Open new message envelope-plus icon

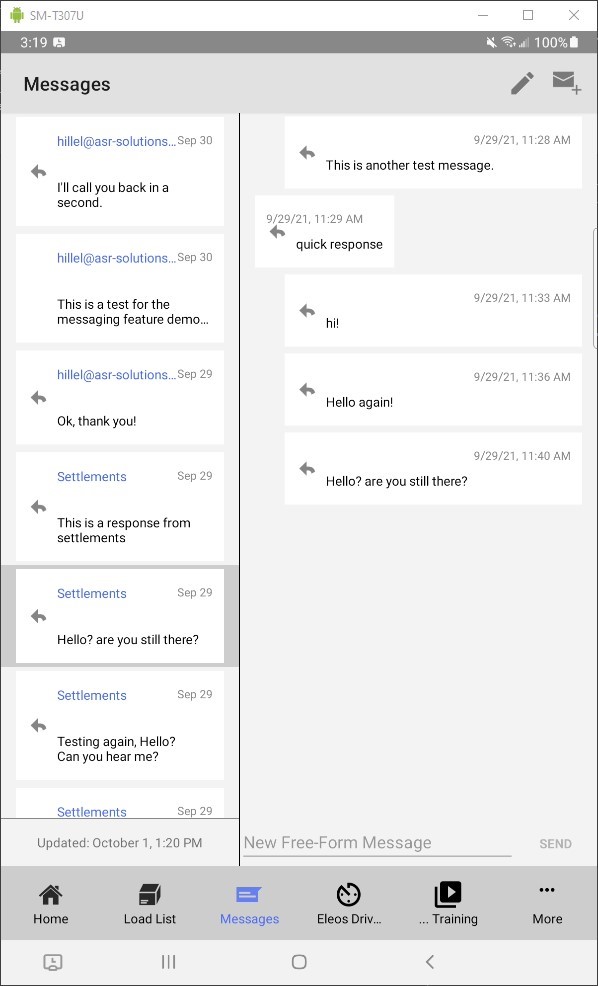pyautogui.click(x=566, y=83)
